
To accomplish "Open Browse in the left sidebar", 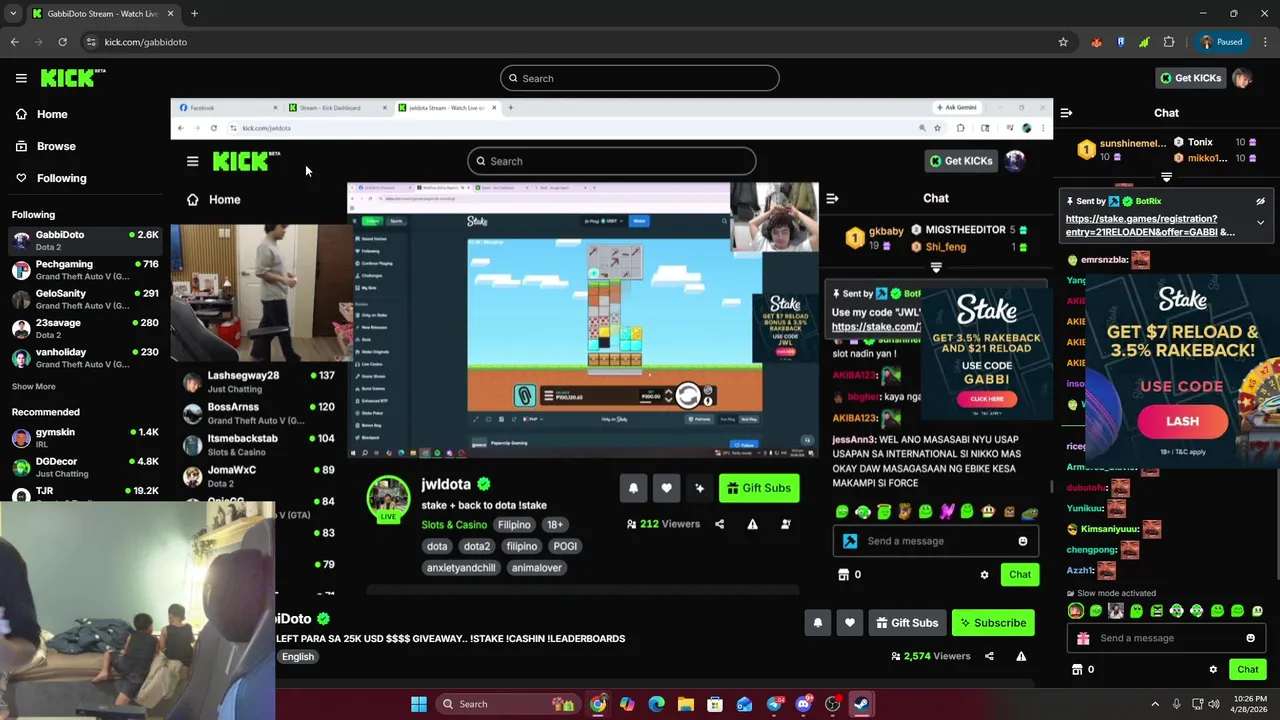I will (x=46, y=146).
